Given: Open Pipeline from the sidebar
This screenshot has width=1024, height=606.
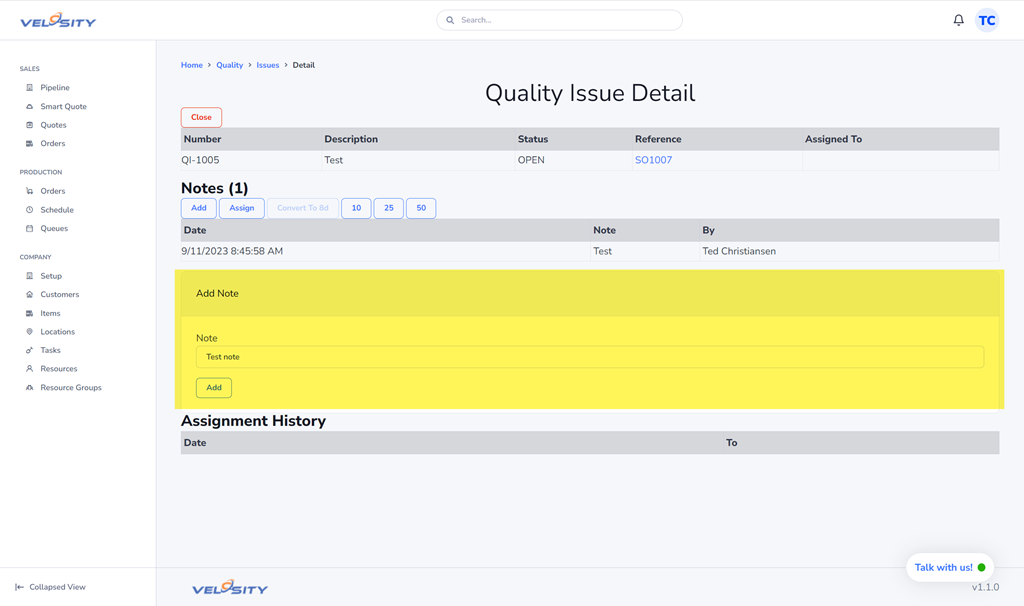Looking at the screenshot, I should [x=55, y=88].
